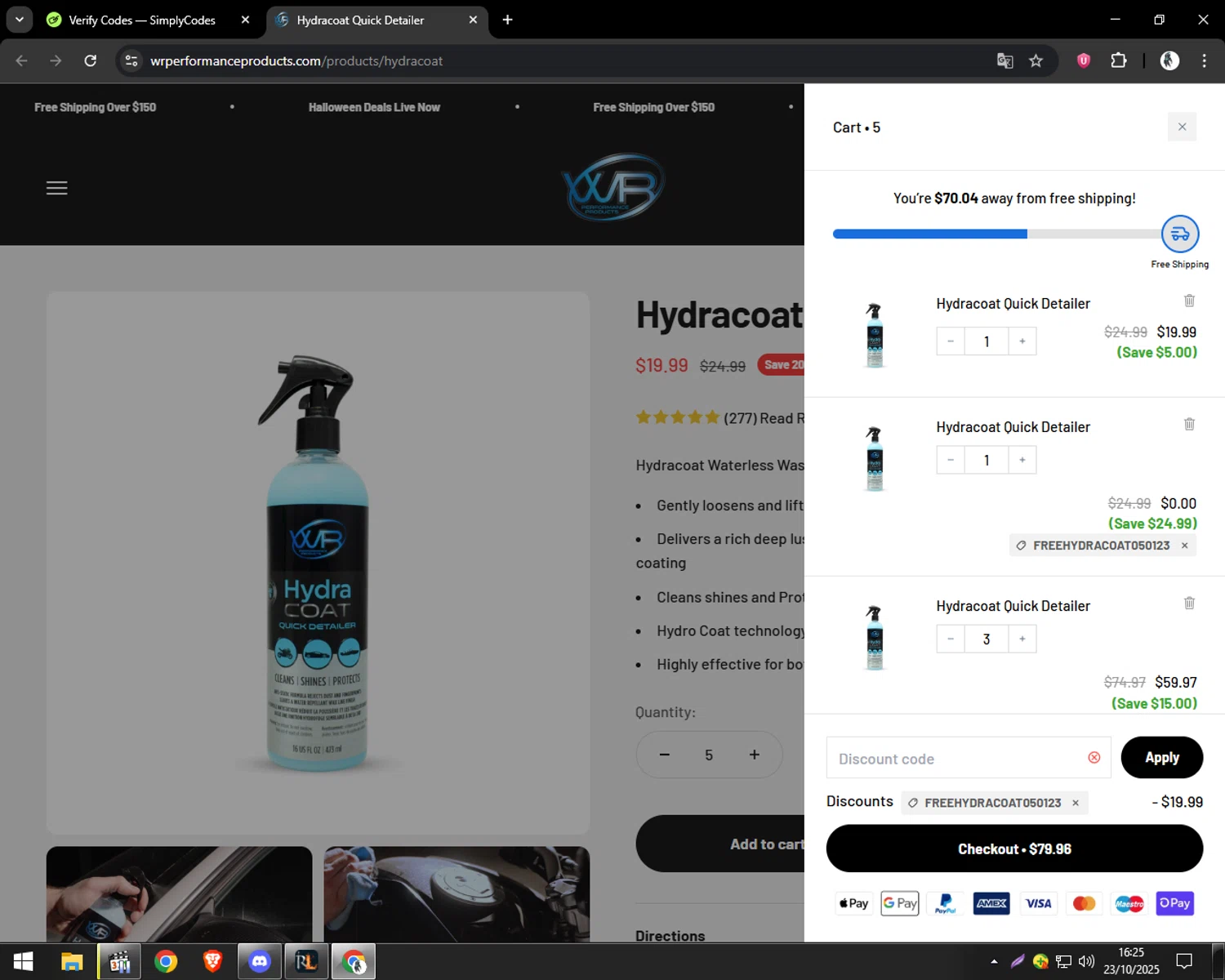Open Discord from the taskbar
The width and height of the screenshot is (1225, 980).
[x=260, y=962]
